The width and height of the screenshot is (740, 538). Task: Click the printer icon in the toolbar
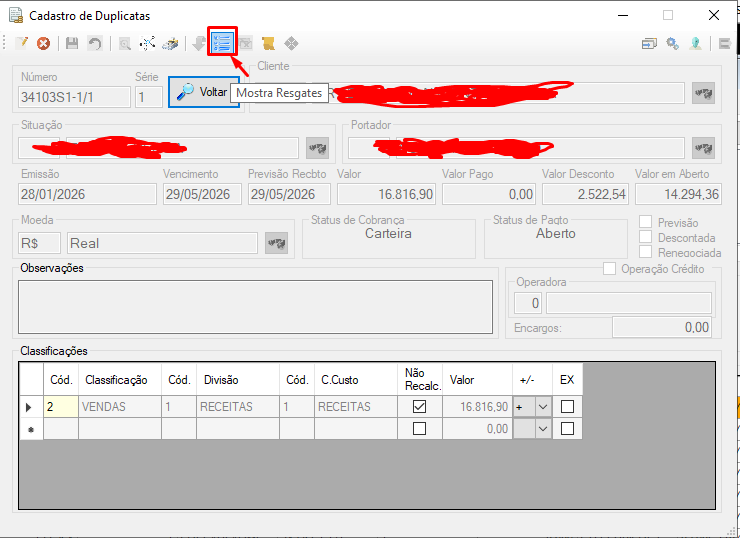point(170,43)
